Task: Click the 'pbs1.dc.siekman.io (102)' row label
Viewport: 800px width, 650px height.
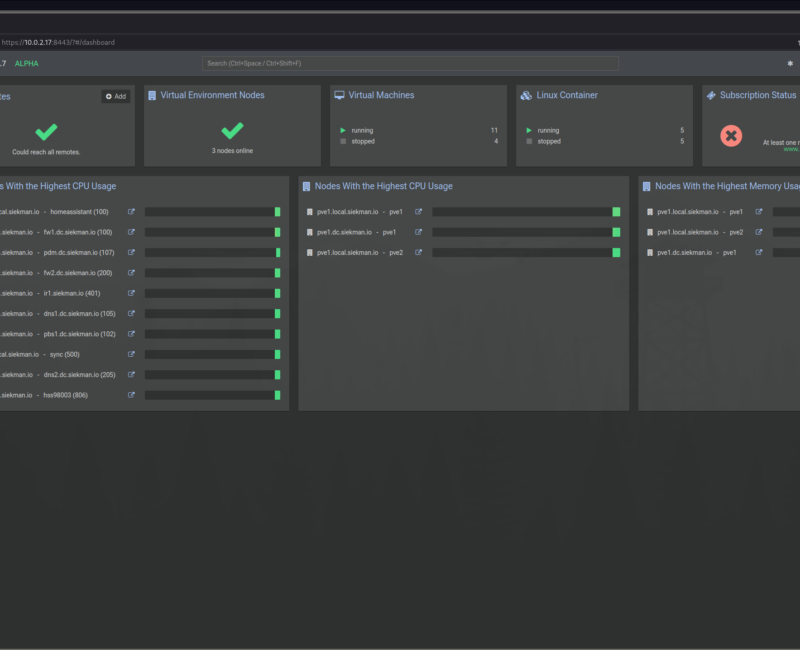Action: tap(80, 334)
